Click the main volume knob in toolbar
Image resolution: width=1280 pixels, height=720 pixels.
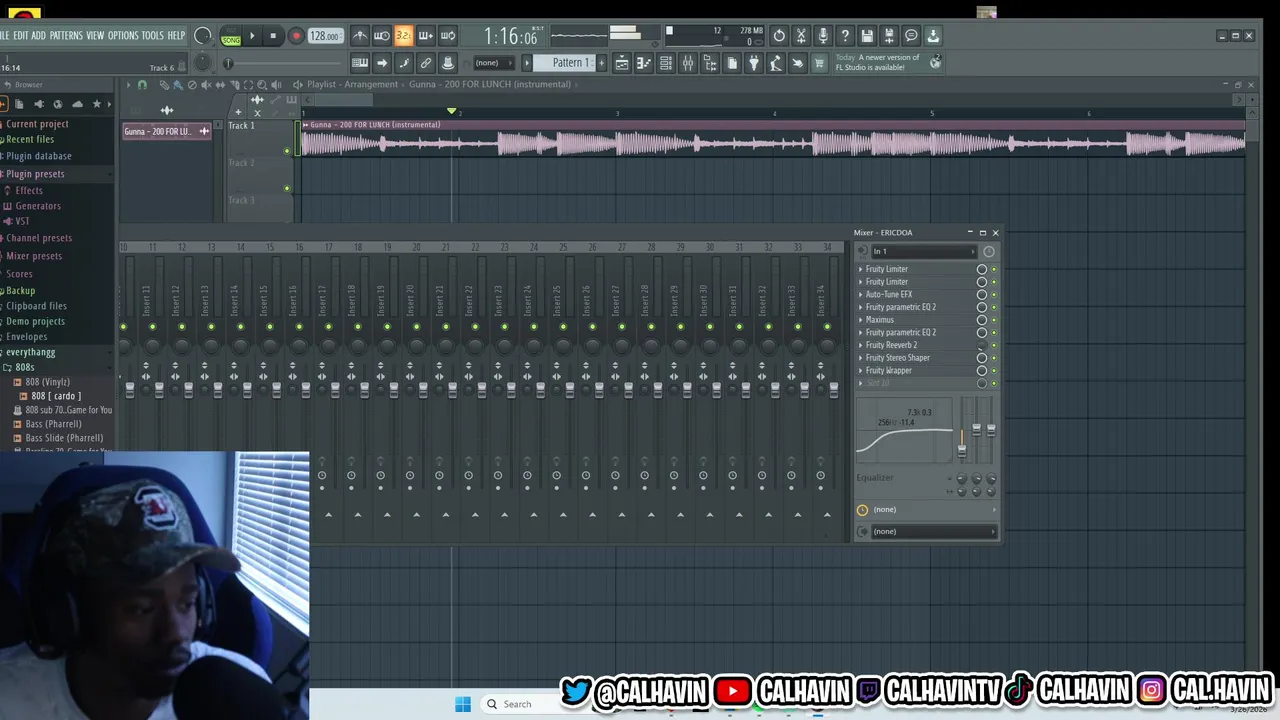click(203, 36)
